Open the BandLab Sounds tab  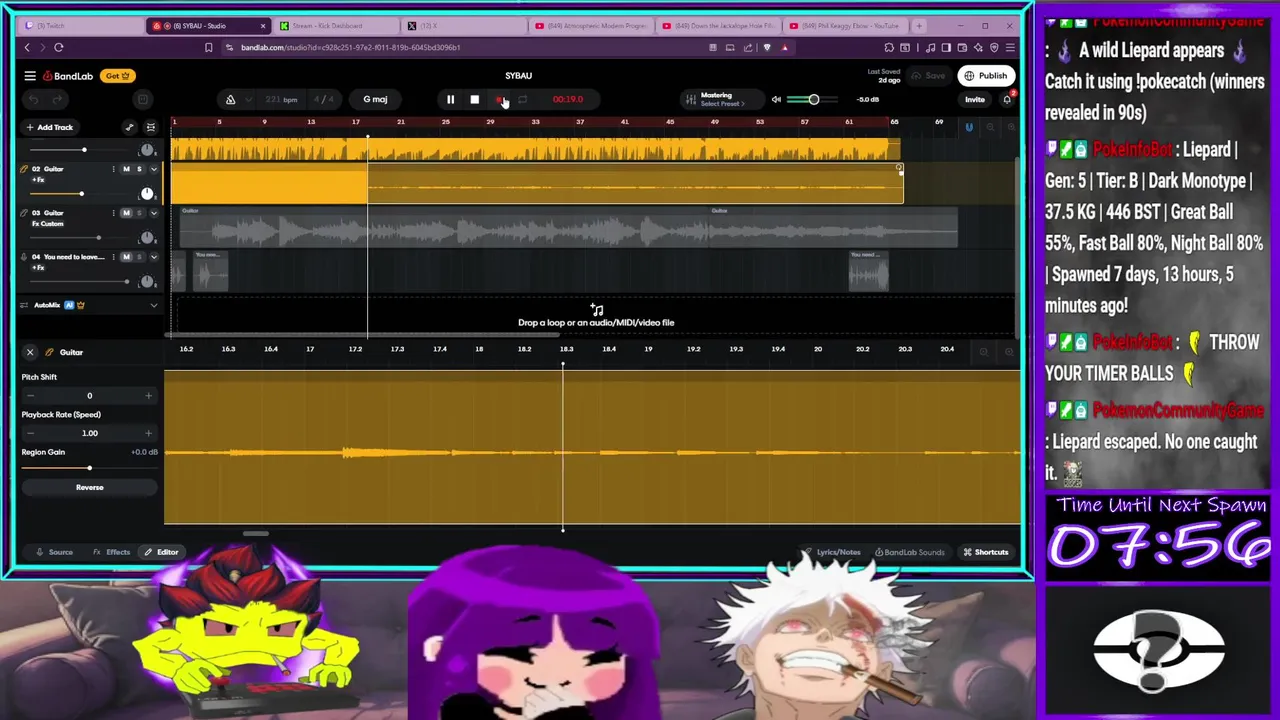pos(909,552)
